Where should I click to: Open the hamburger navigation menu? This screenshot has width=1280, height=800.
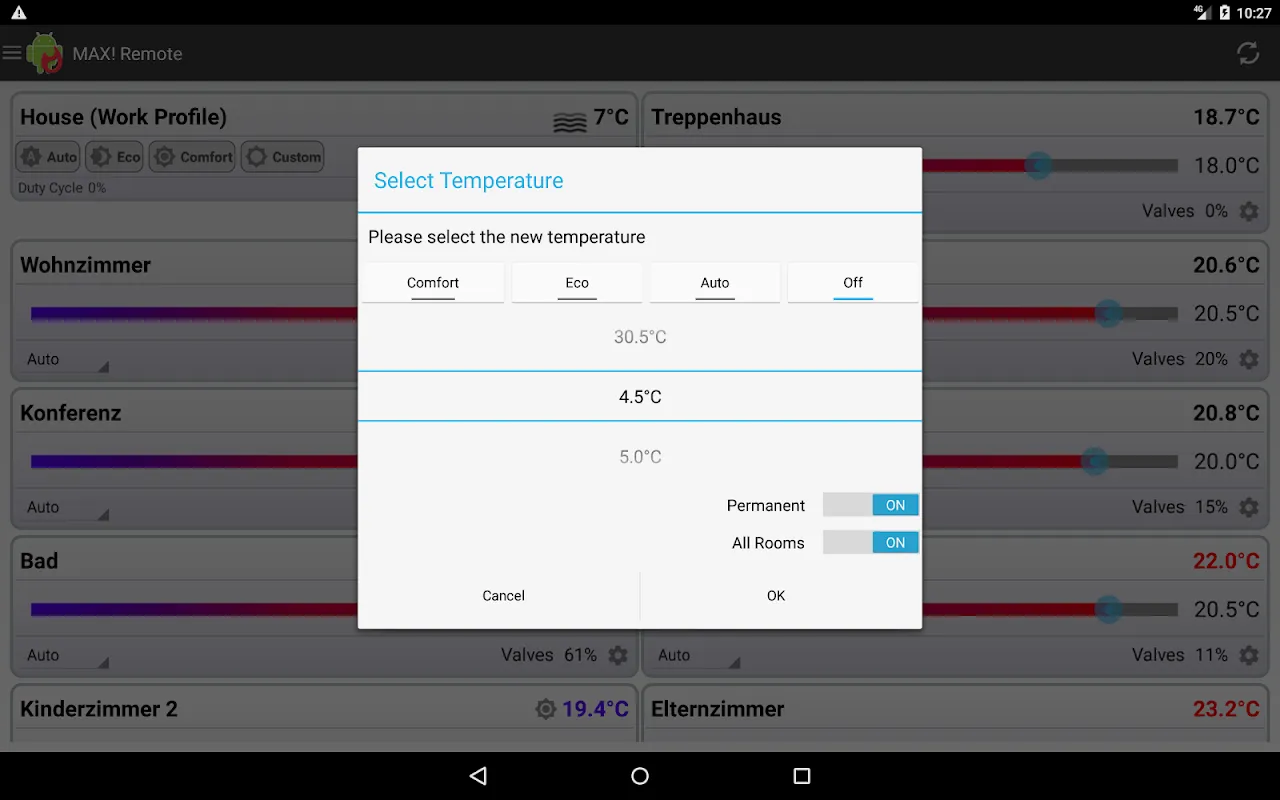12,53
